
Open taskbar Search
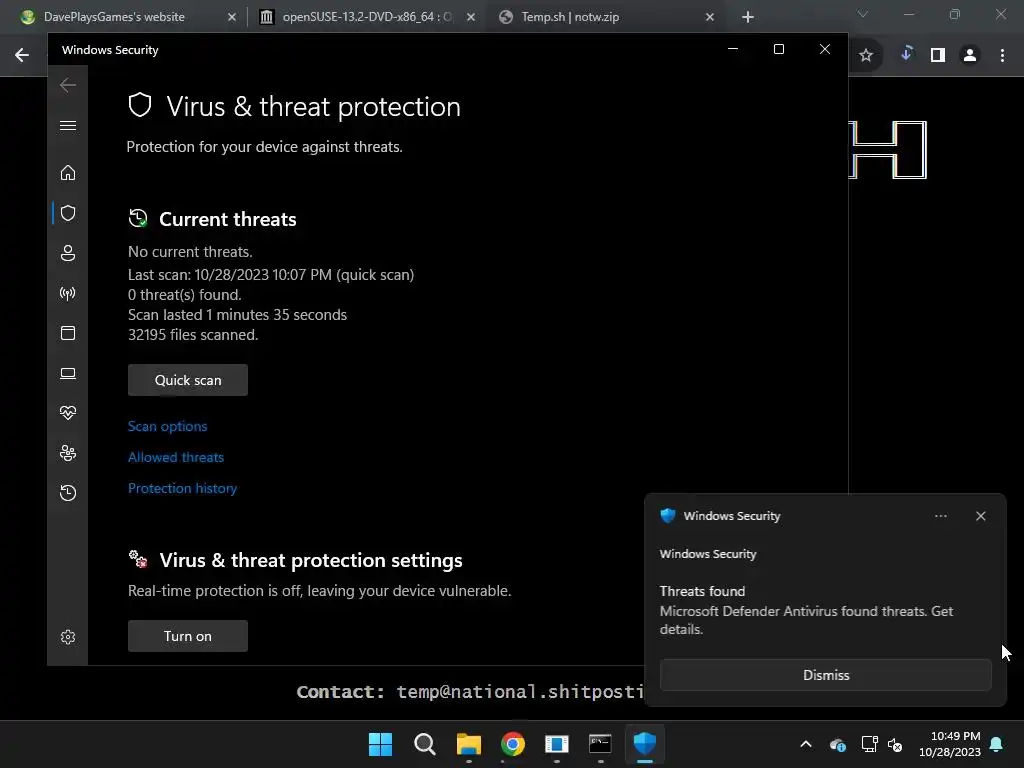point(424,744)
